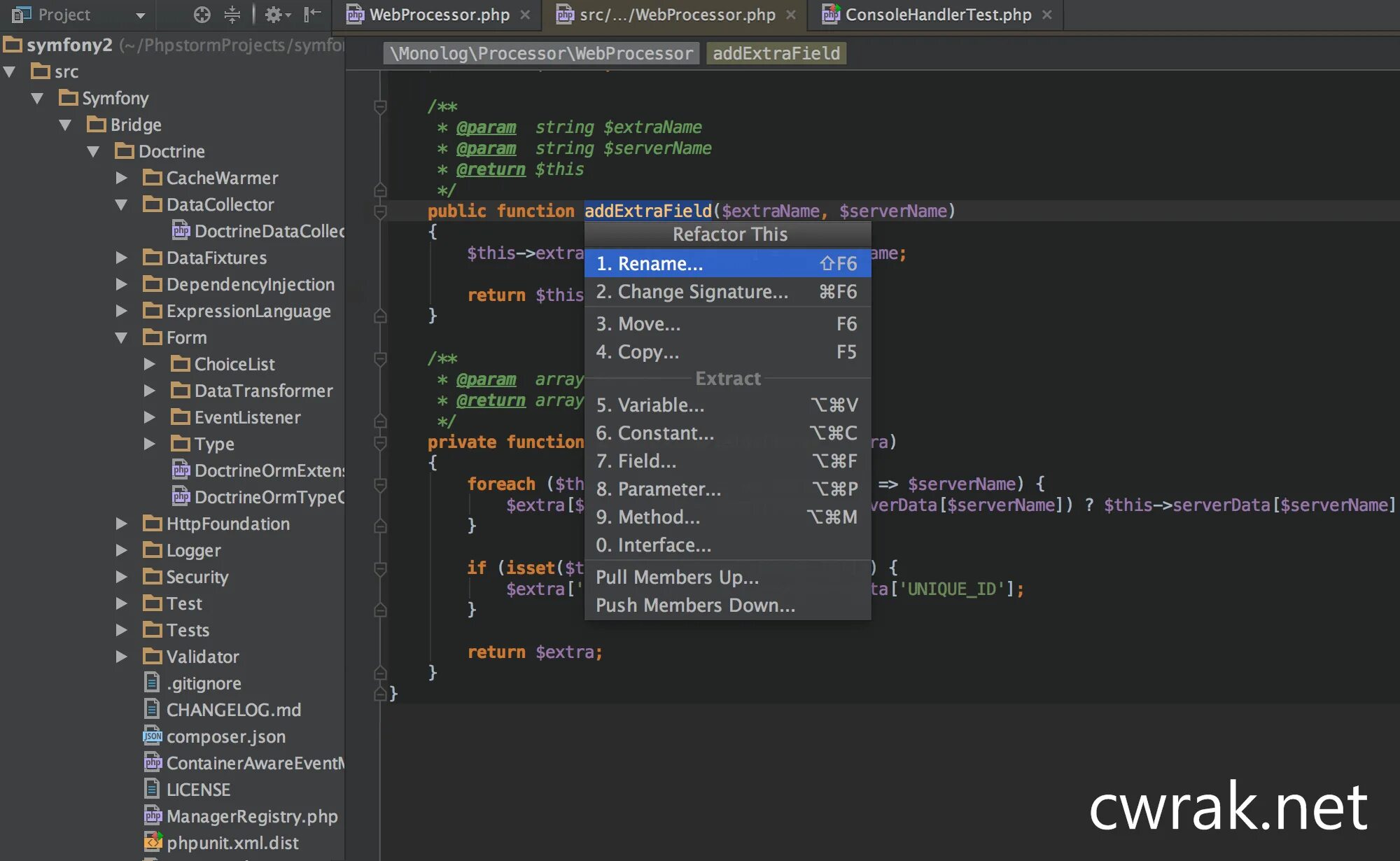Screen dimensions: 1400x861
Task: Open the Project panel gear settings icon
Action: [x=274, y=15]
